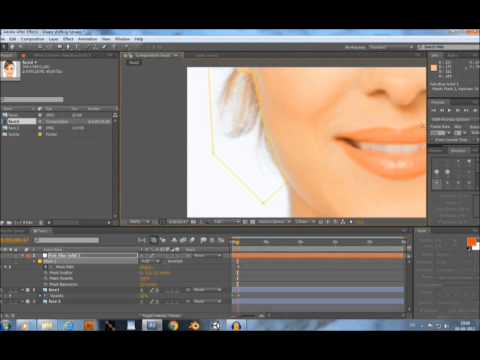Click the background white color swatch

[476, 247]
